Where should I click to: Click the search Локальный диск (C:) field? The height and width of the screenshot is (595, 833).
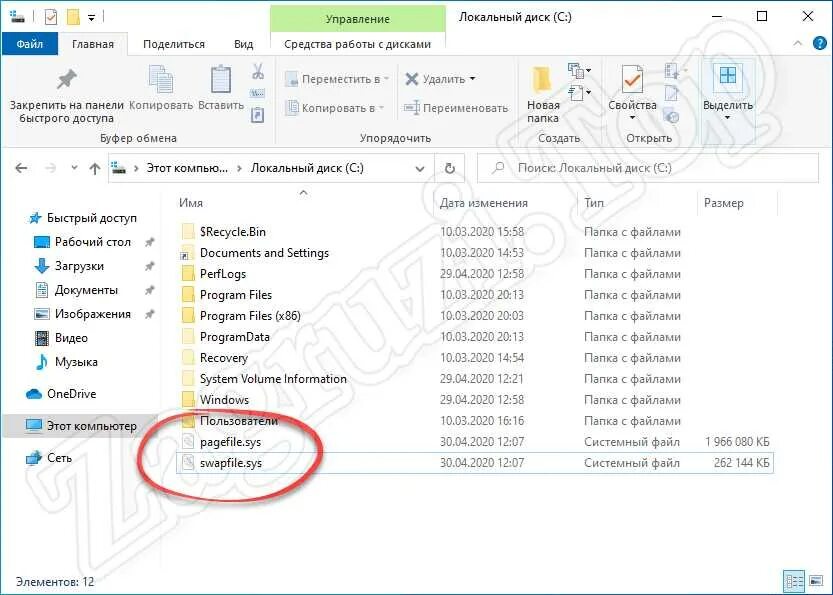(x=648, y=168)
